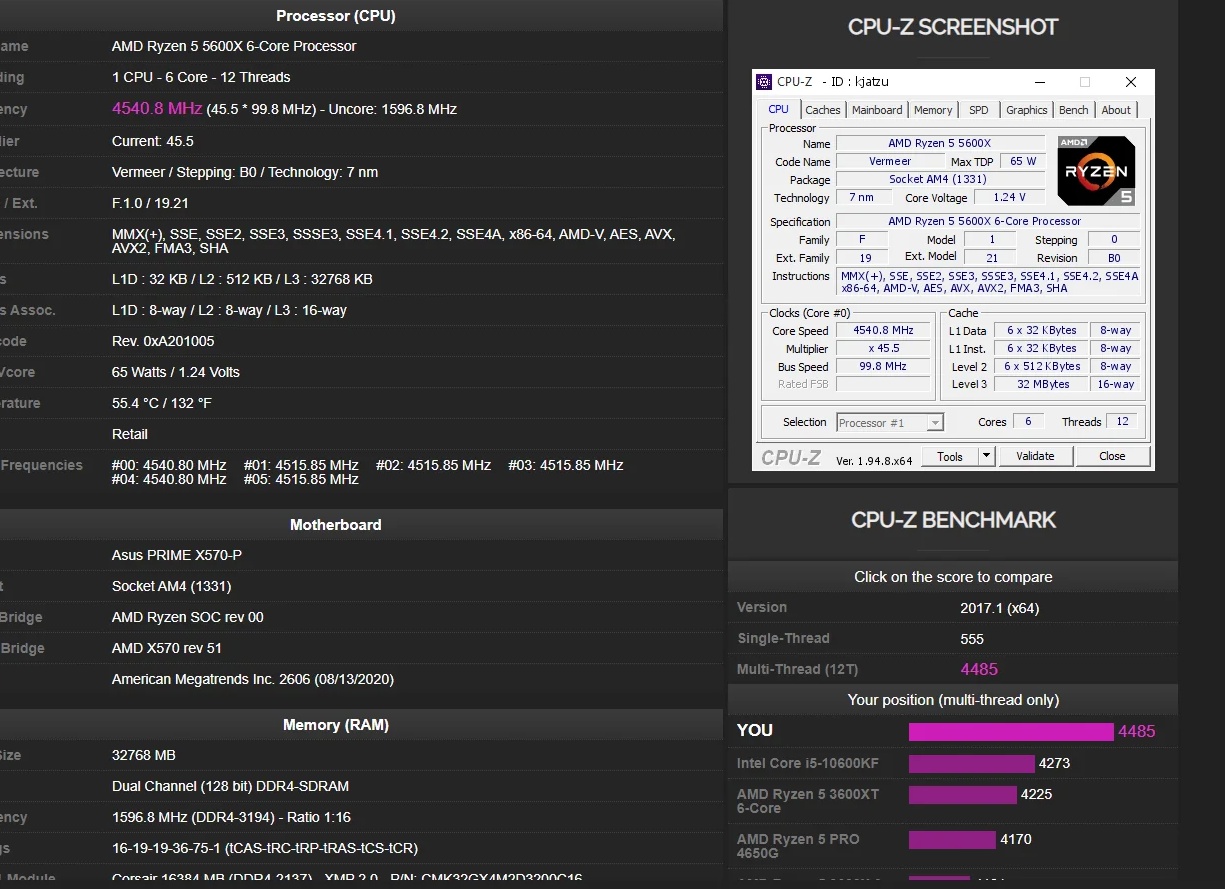Click the Memory (RAM) section header
The image size is (1225, 889).
click(x=336, y=724)
